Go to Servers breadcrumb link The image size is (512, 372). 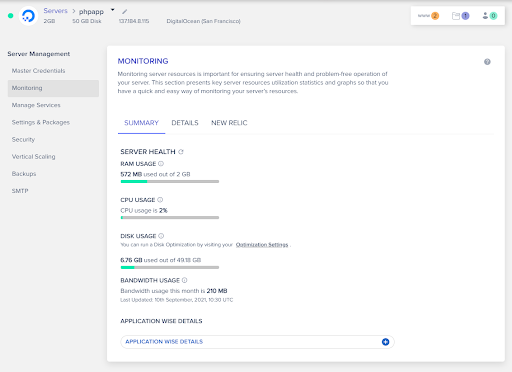pyautogui.click(x=55, y=11)
